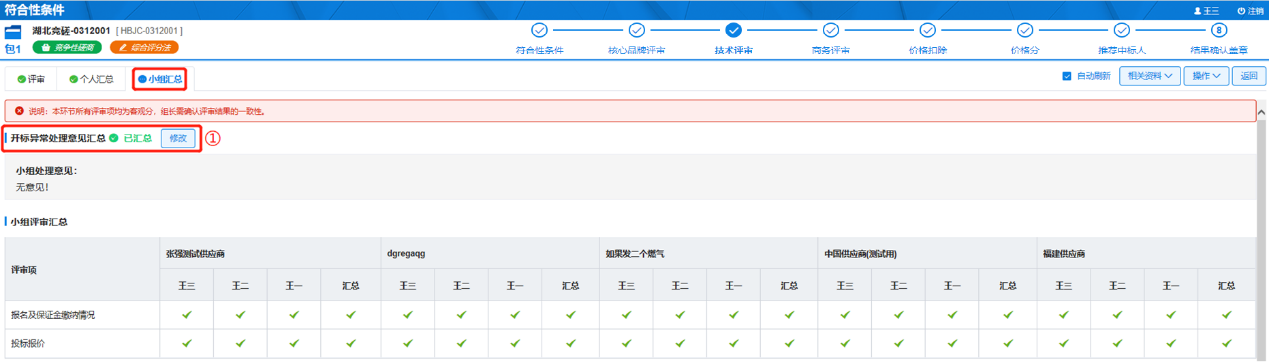Click the 小组处理意见 label

point(46,170)
